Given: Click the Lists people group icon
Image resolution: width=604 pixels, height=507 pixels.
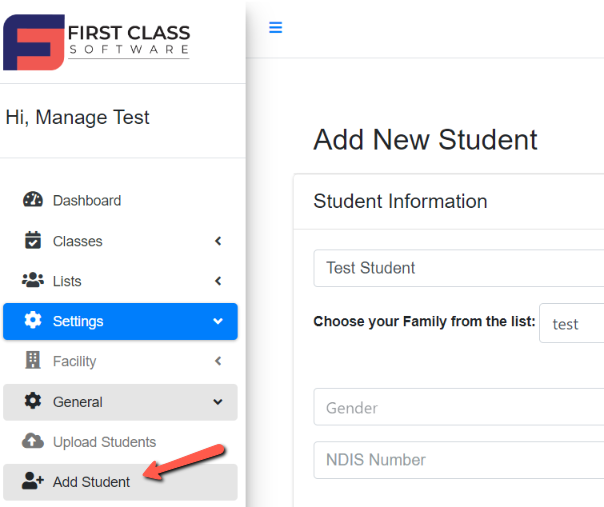Looking at the screenshot, I should 33,280.
